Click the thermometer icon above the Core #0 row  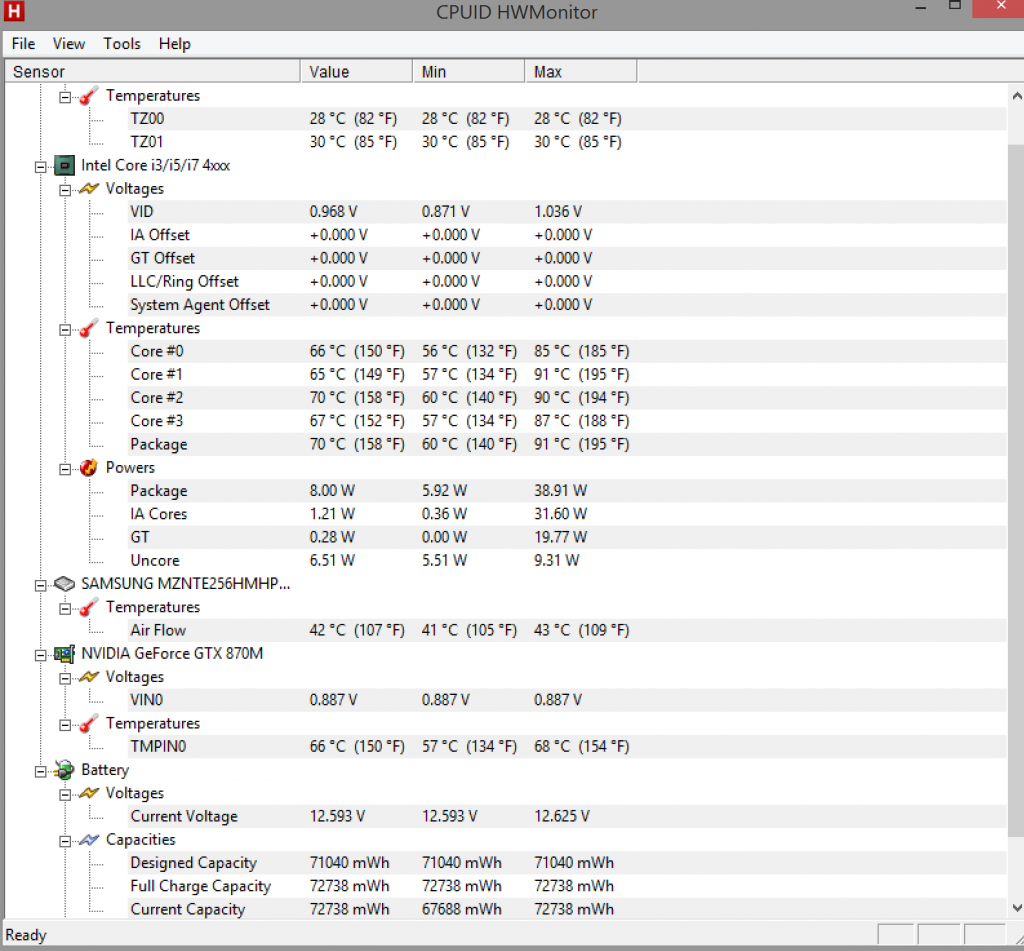pyautogui.click(x=89, y=329)
